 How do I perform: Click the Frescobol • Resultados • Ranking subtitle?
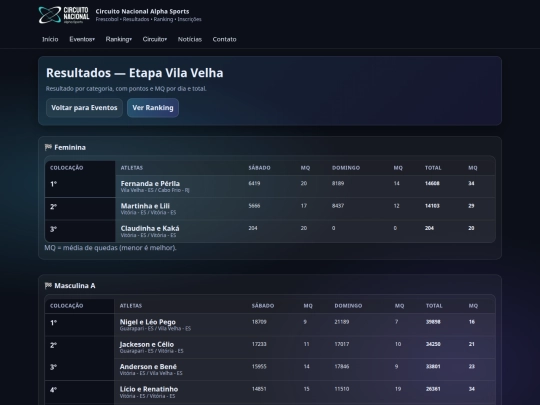(x=148, y=19)
